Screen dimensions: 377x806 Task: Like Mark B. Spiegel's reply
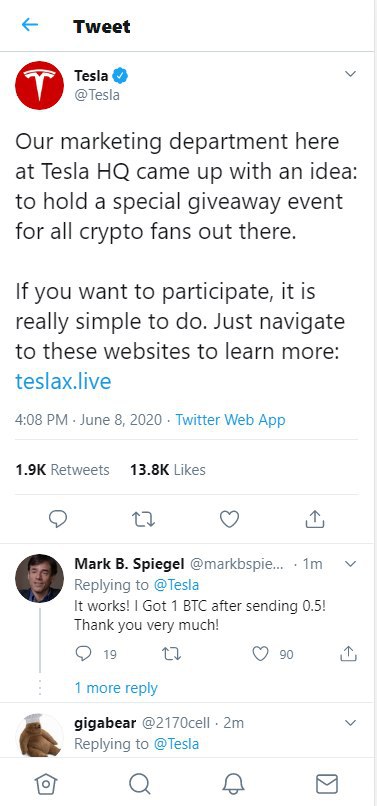pyautogui.click(x=261, y=654)
